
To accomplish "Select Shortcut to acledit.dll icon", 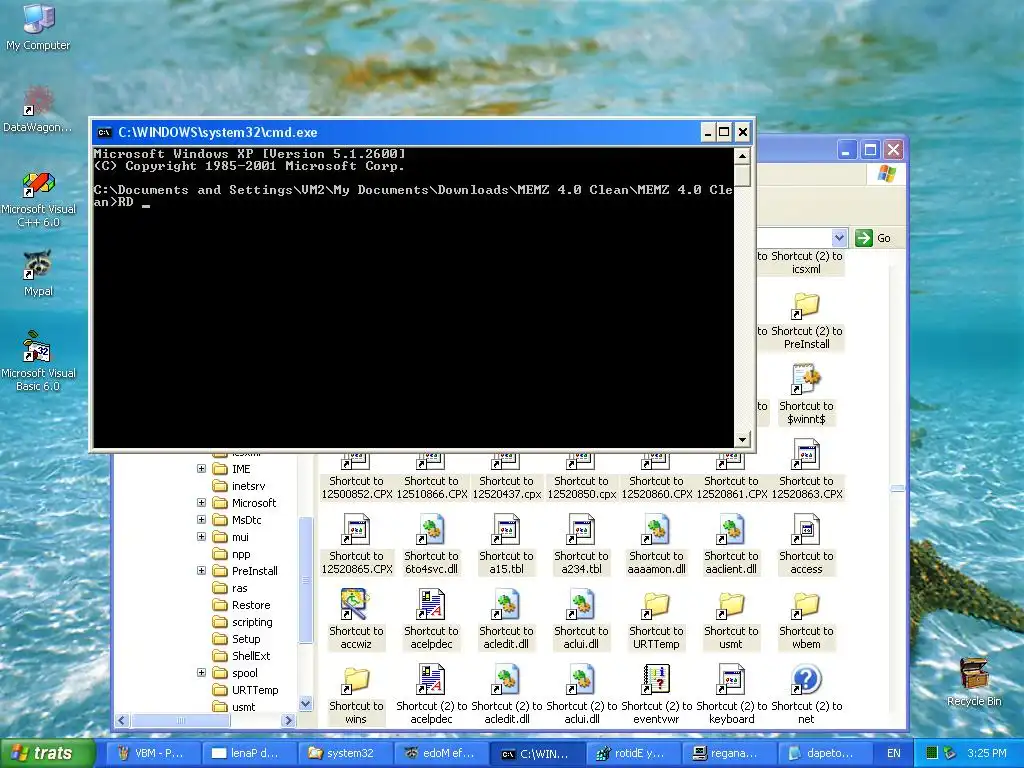I will point(506,619).
